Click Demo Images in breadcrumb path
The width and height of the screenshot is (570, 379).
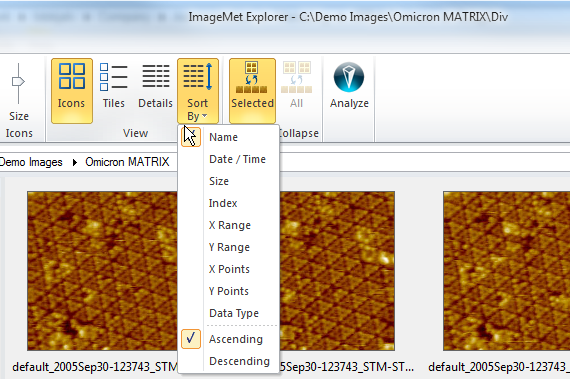[x=31, y=162]
